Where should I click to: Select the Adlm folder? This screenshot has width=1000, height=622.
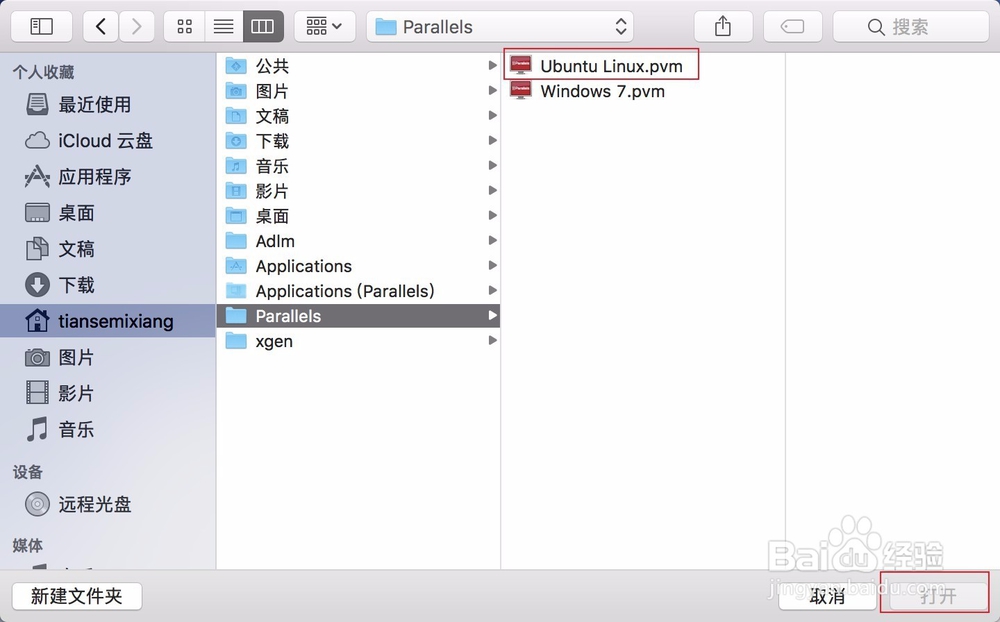click(x=358, y=241)
